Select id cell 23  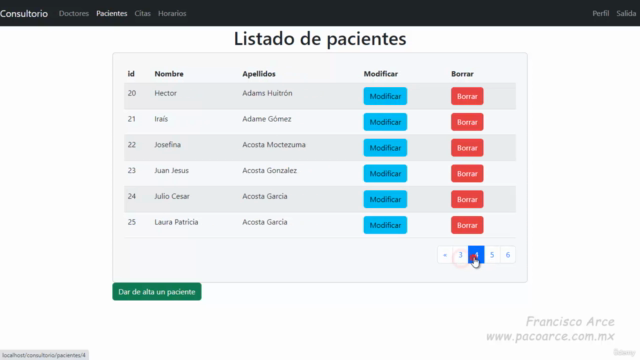(x=131, y=170)
